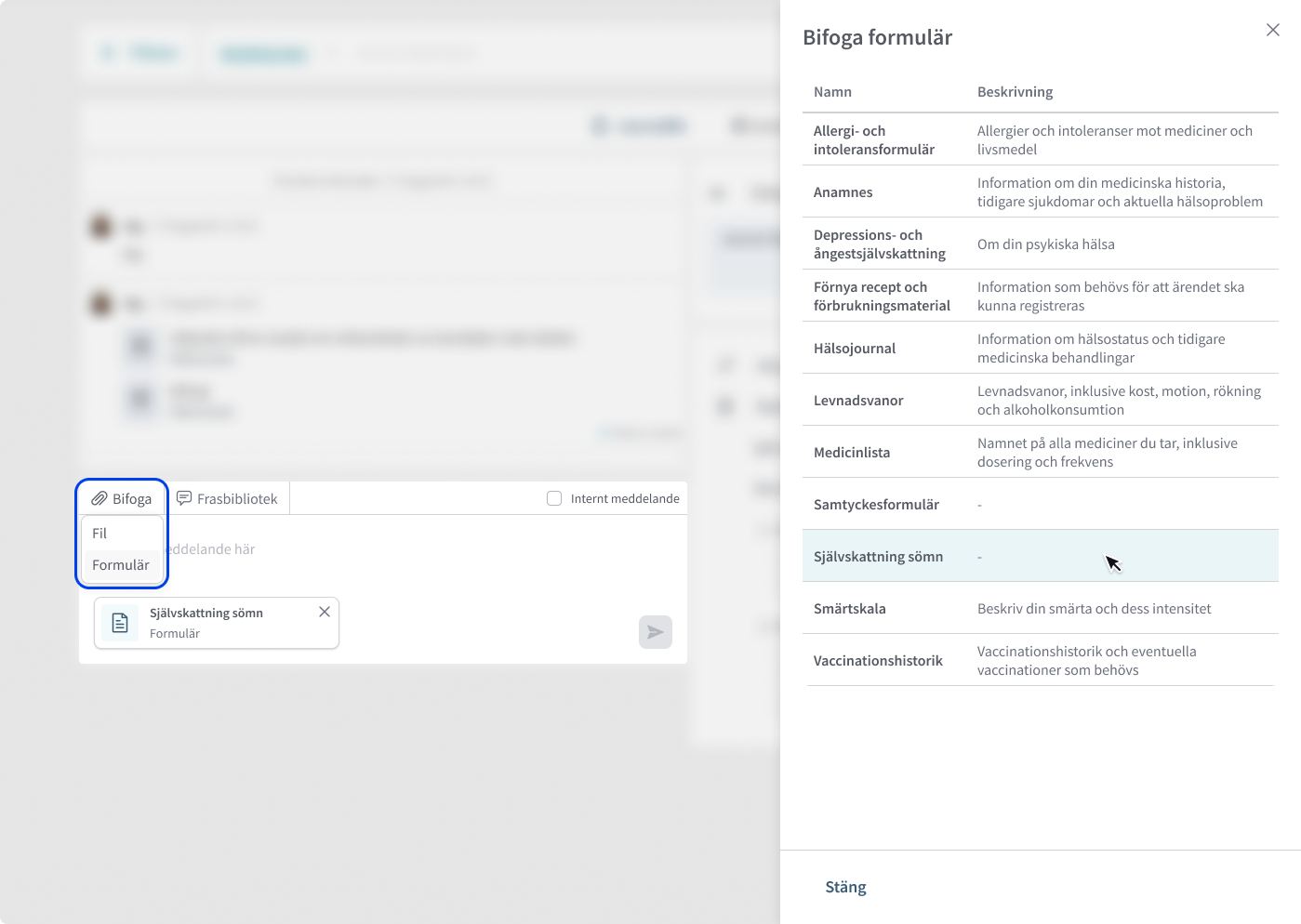Remove attached Självskattning sömn form
1301x924 pixels.
click(325, 612)
